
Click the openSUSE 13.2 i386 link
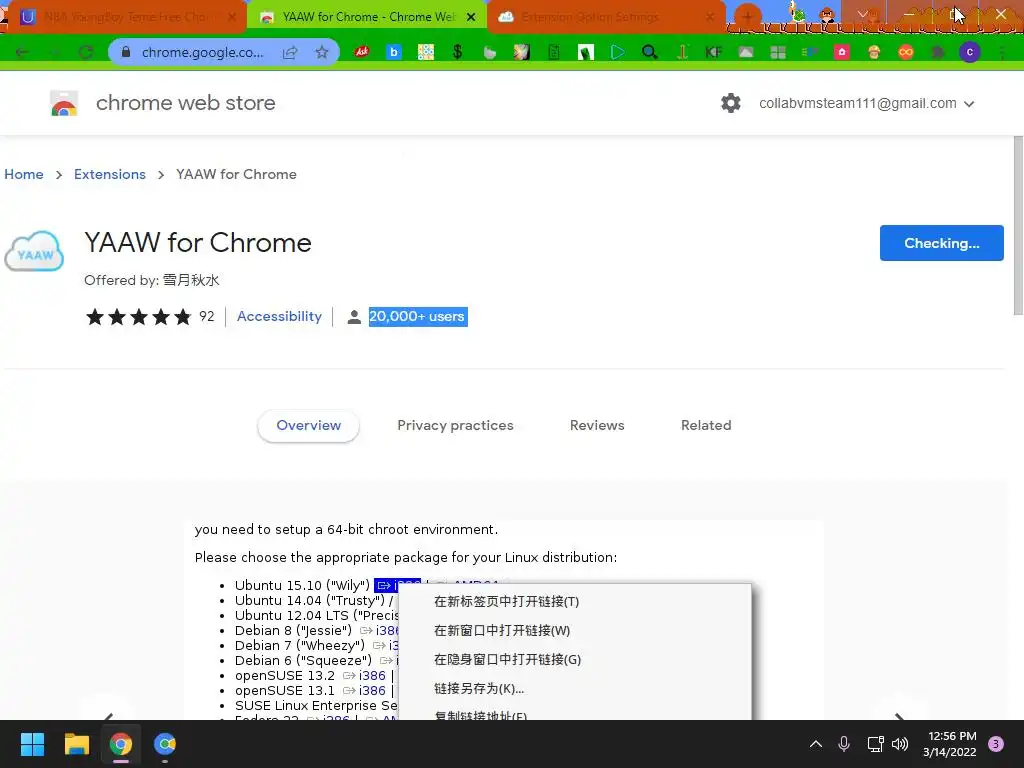[x=372, y=675]
